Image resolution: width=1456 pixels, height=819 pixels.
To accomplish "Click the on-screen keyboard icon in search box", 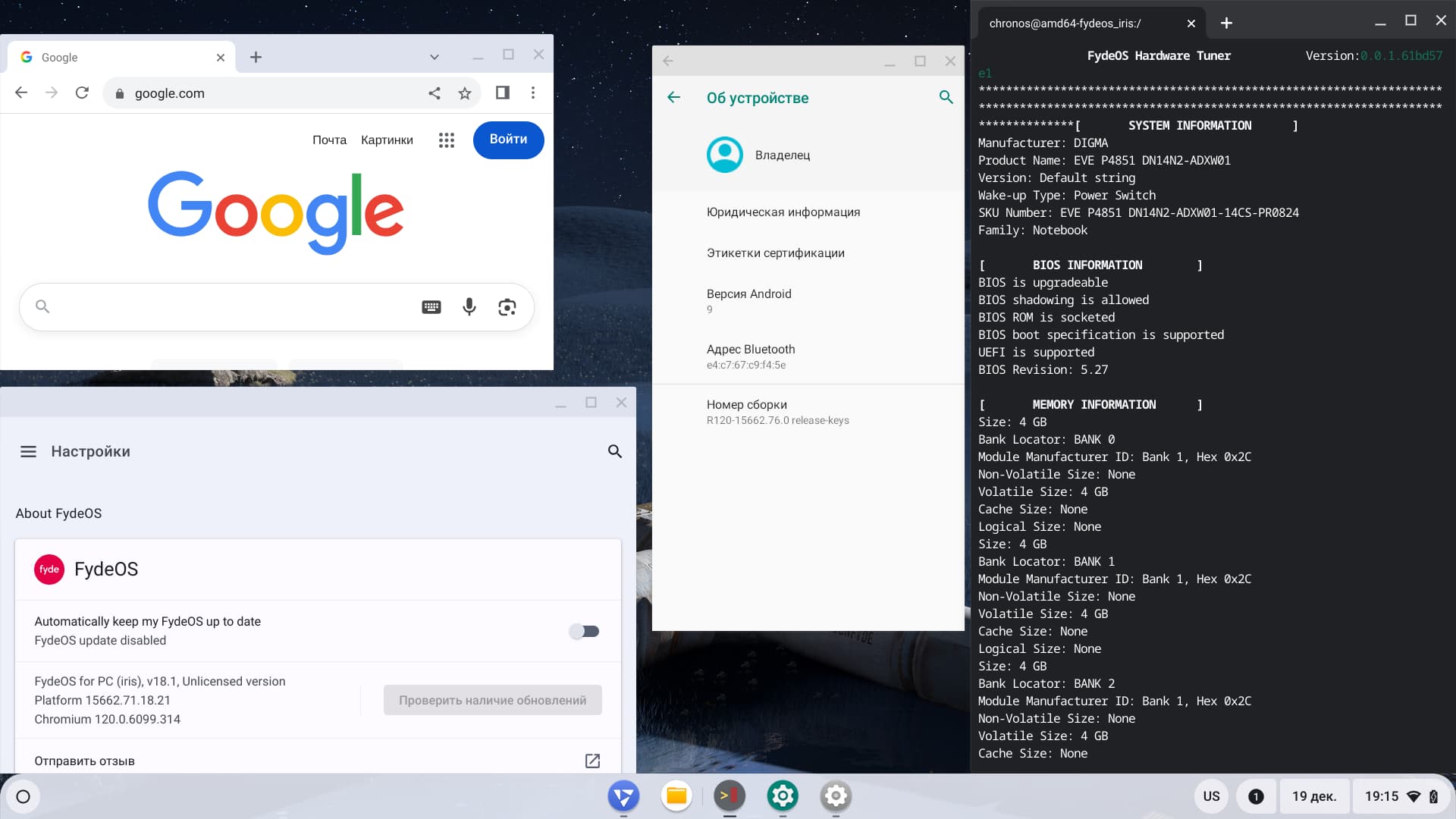I will (x=431, y=306).
